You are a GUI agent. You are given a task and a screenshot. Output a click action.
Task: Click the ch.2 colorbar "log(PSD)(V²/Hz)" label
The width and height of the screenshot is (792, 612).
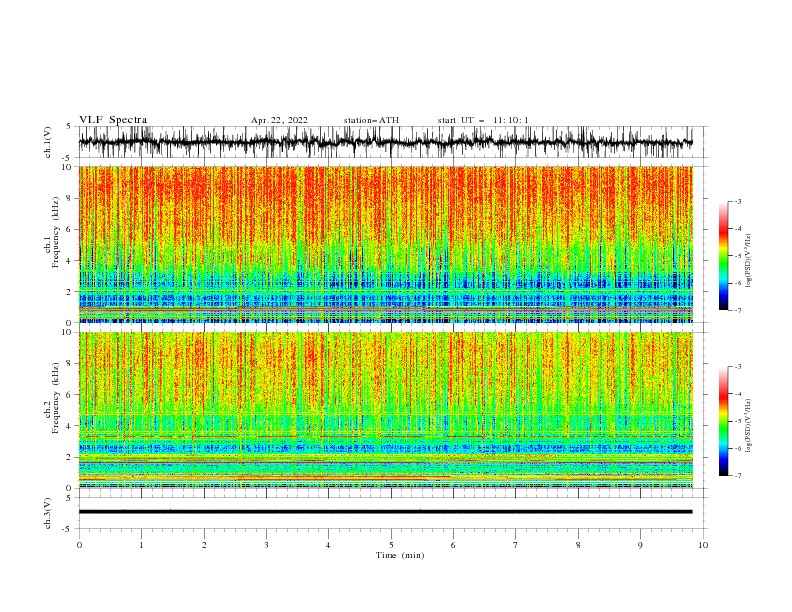coord(749,426)
